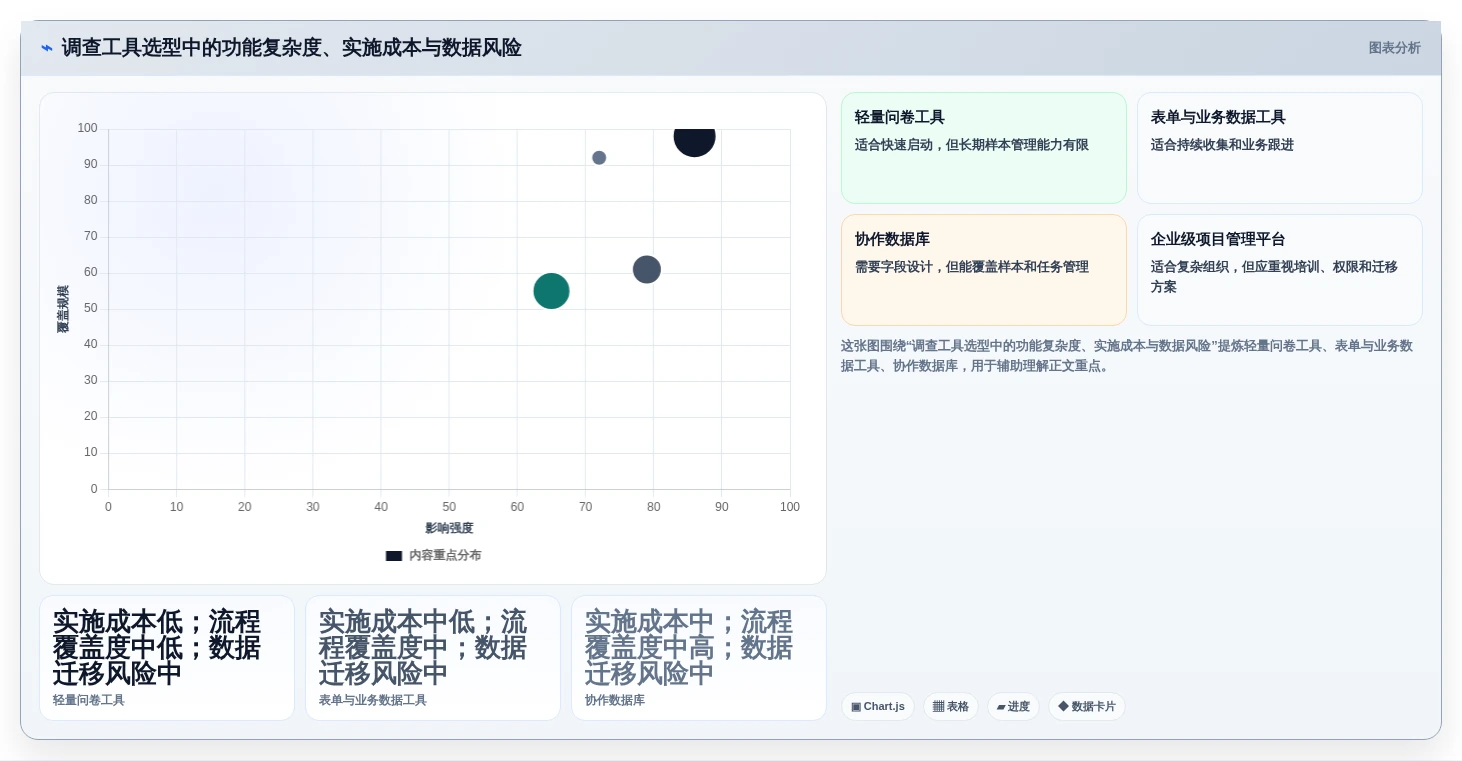The width and height of the screenshot is (1462, 761).
Task: Click the text 适合持续收集和业务跟进
Action: coord(1222,145)
